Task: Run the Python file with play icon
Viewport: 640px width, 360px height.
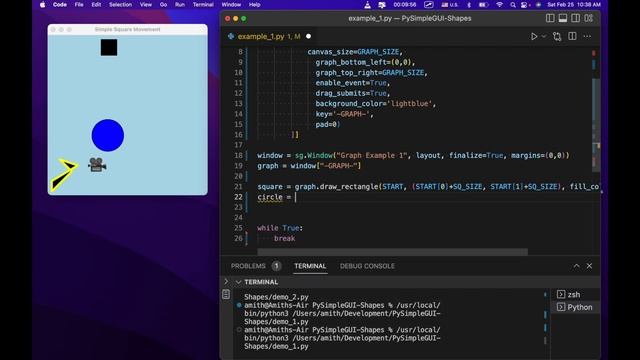Action: pos(534,36)
